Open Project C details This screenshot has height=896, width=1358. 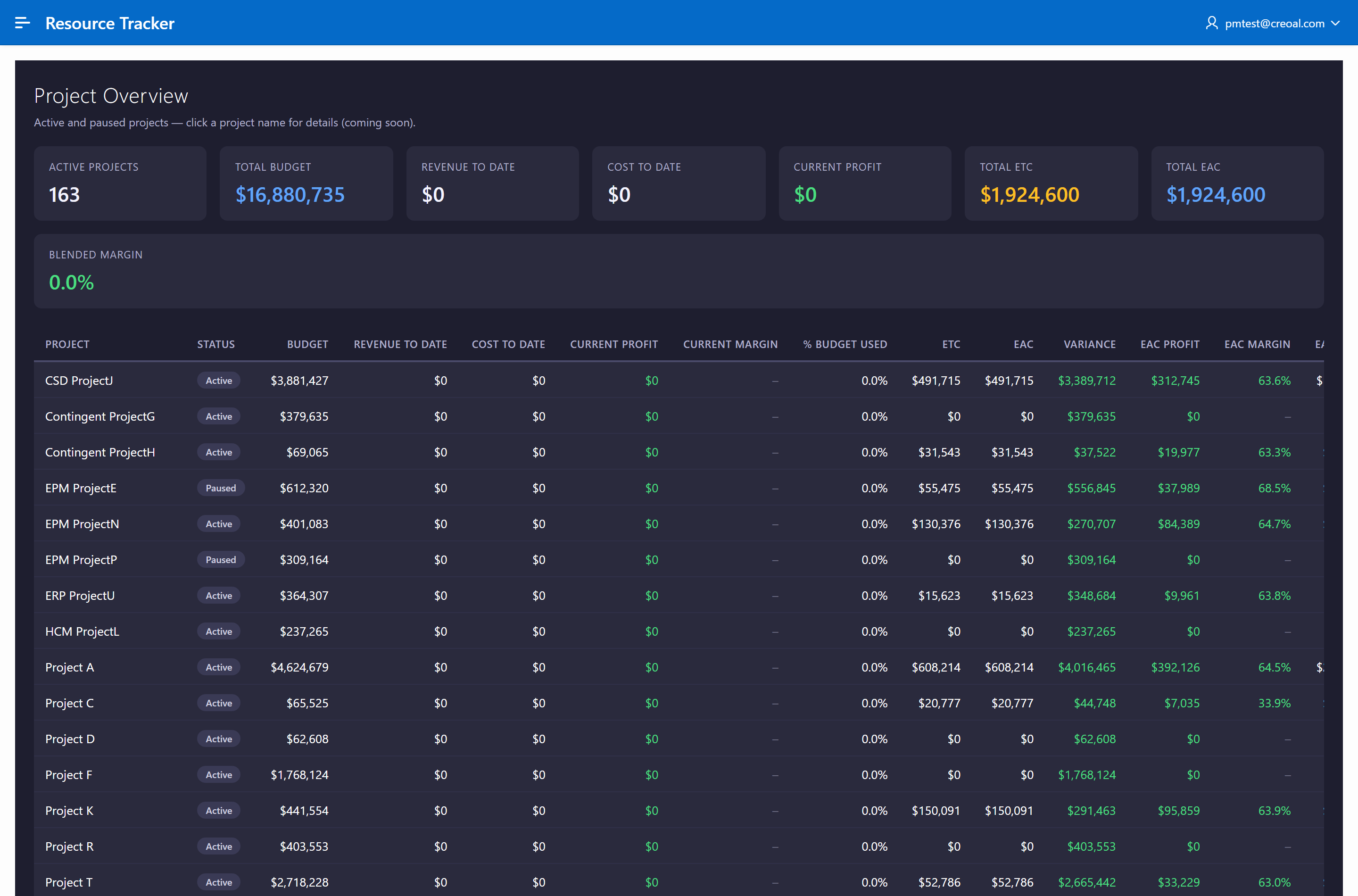click(70, 703)
